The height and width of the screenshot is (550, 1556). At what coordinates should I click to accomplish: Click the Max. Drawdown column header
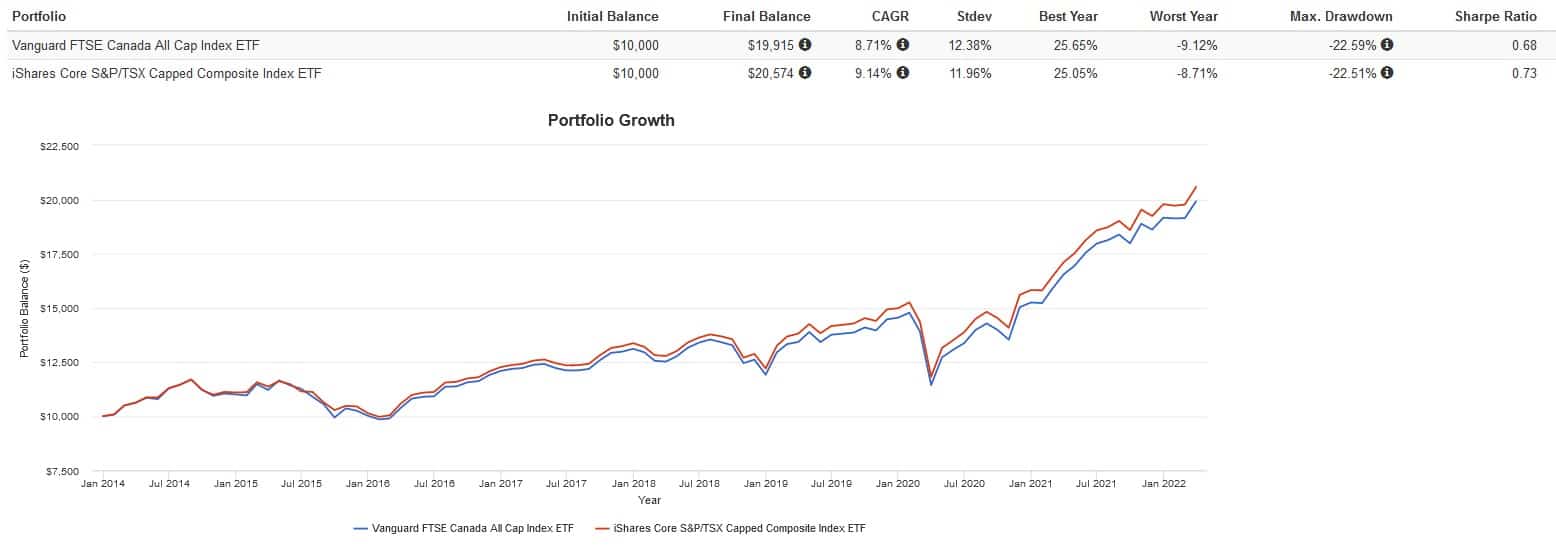1341,16
